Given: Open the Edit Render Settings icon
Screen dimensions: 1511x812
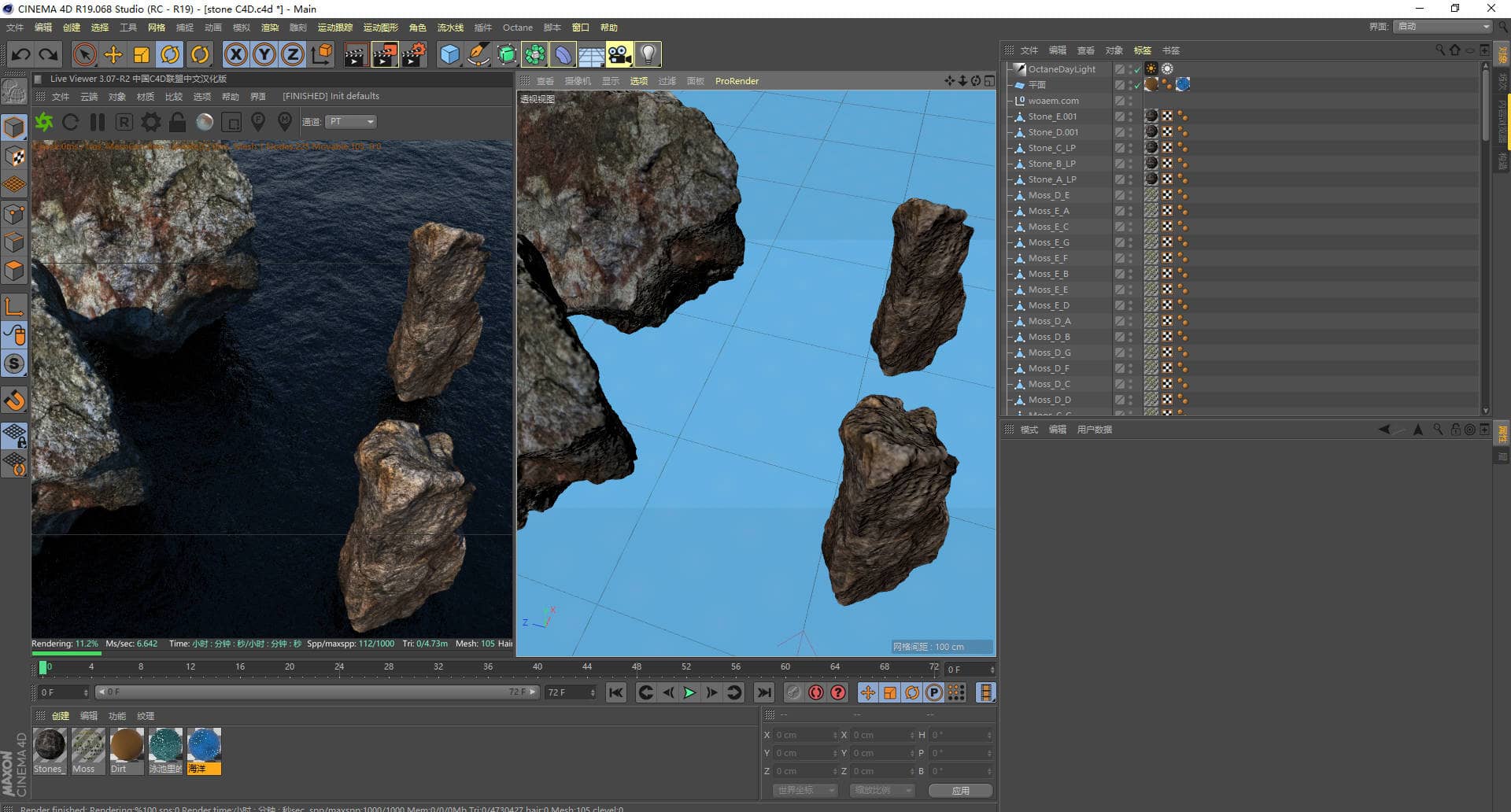Looking at the screenshot, I should click(x=414, y=54).
